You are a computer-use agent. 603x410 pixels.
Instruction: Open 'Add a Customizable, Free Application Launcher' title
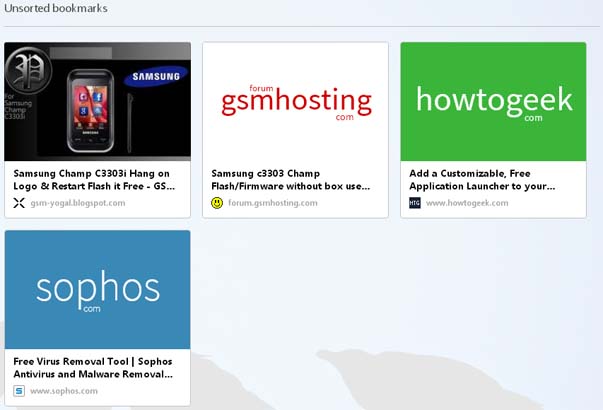click(482, 180)
